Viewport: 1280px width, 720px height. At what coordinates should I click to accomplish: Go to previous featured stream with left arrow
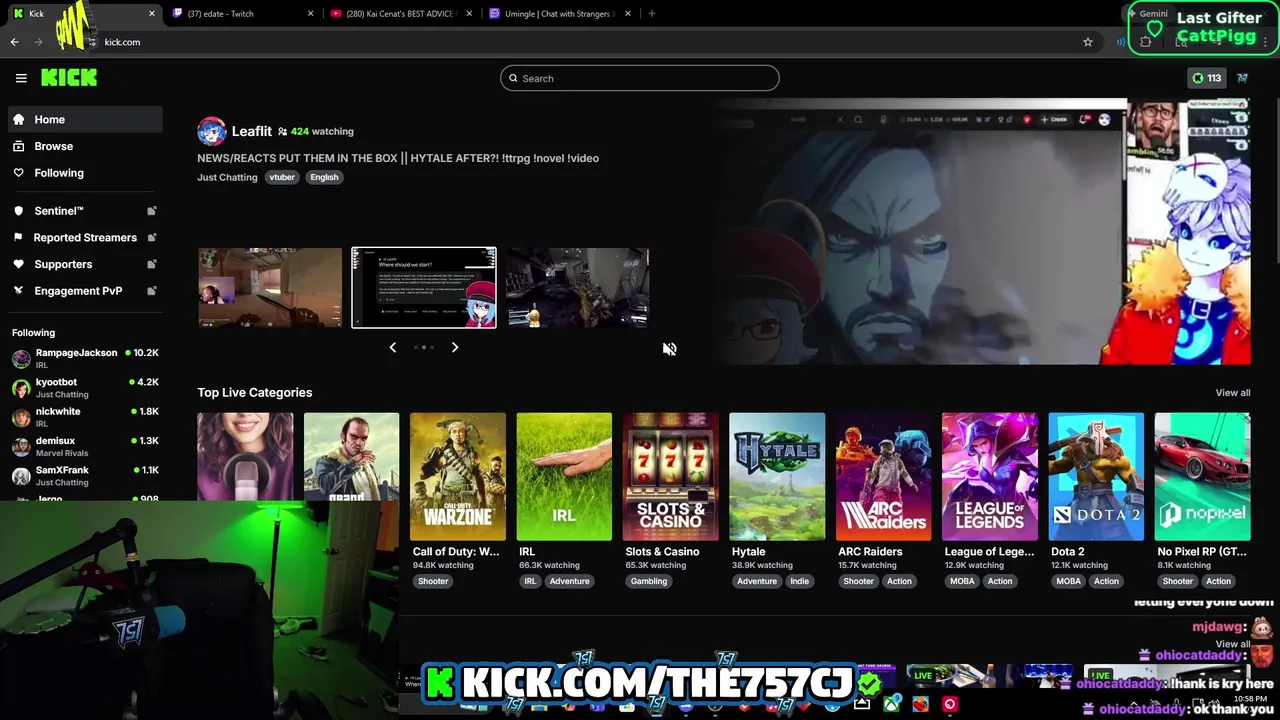[393, 347]
